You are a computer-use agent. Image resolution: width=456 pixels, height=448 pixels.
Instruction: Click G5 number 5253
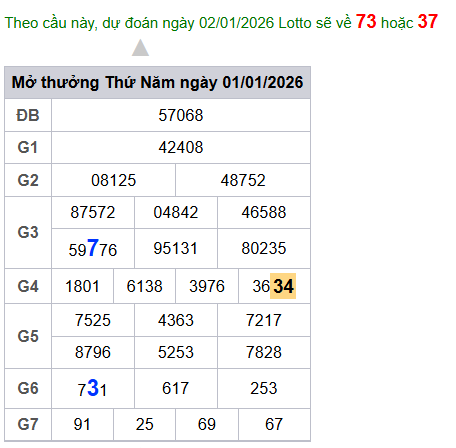click(x=176, y=352)
